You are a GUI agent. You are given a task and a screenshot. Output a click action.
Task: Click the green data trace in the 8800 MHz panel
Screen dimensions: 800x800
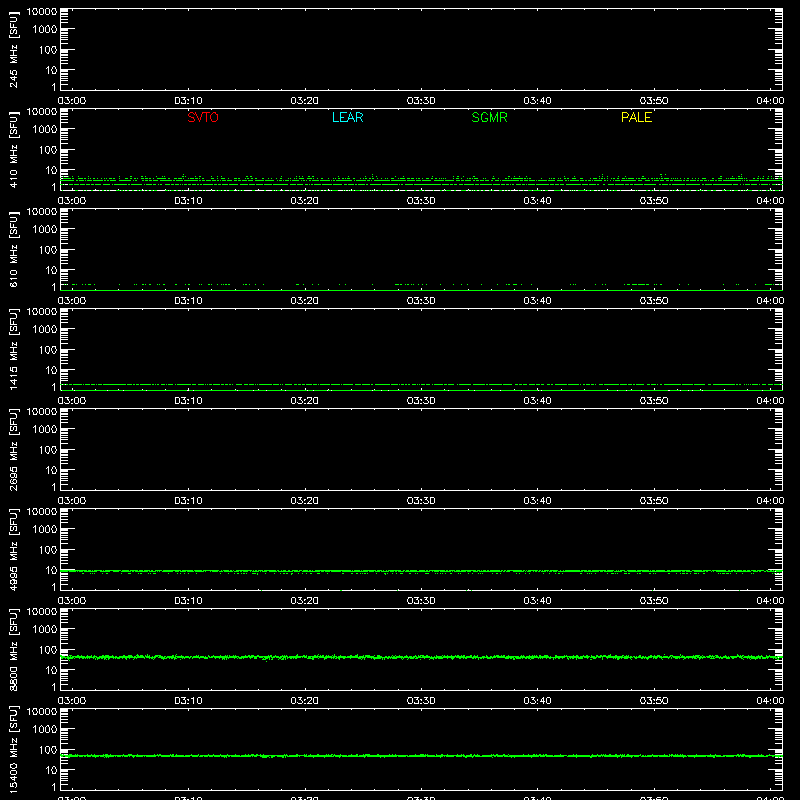coord(421,657)
